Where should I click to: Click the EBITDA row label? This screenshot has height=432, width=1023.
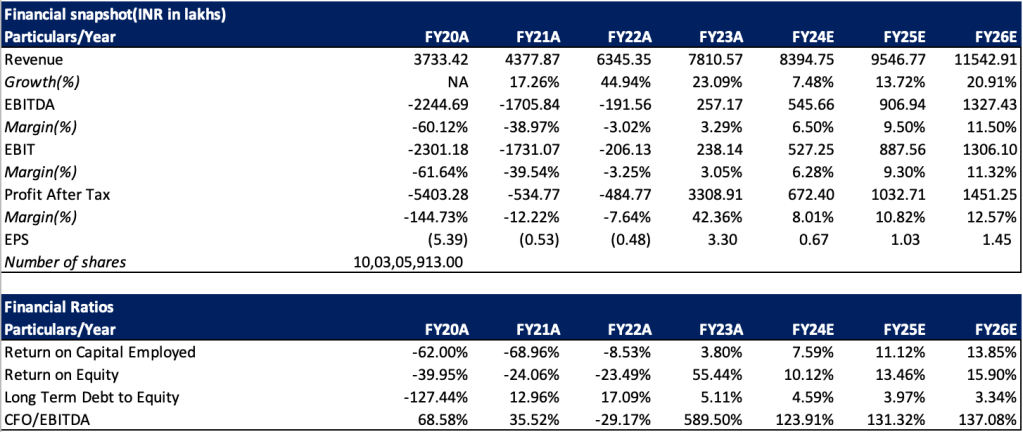pyautogui.click(x=28, y=103)
